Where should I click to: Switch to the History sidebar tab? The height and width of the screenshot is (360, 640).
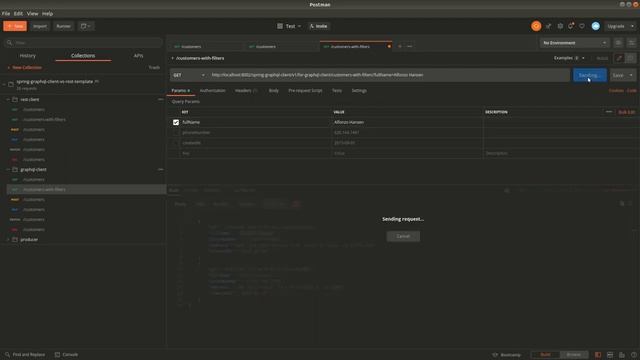(28, 56)
